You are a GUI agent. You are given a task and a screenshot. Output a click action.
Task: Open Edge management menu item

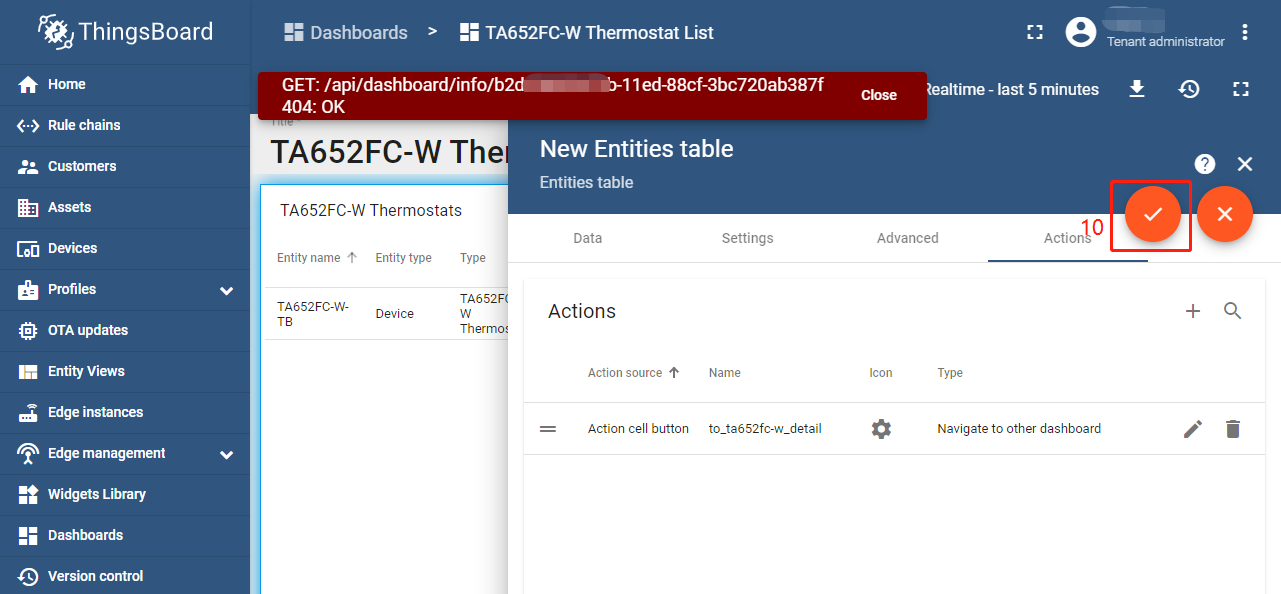pyautogui.click(x=125, y=453)
